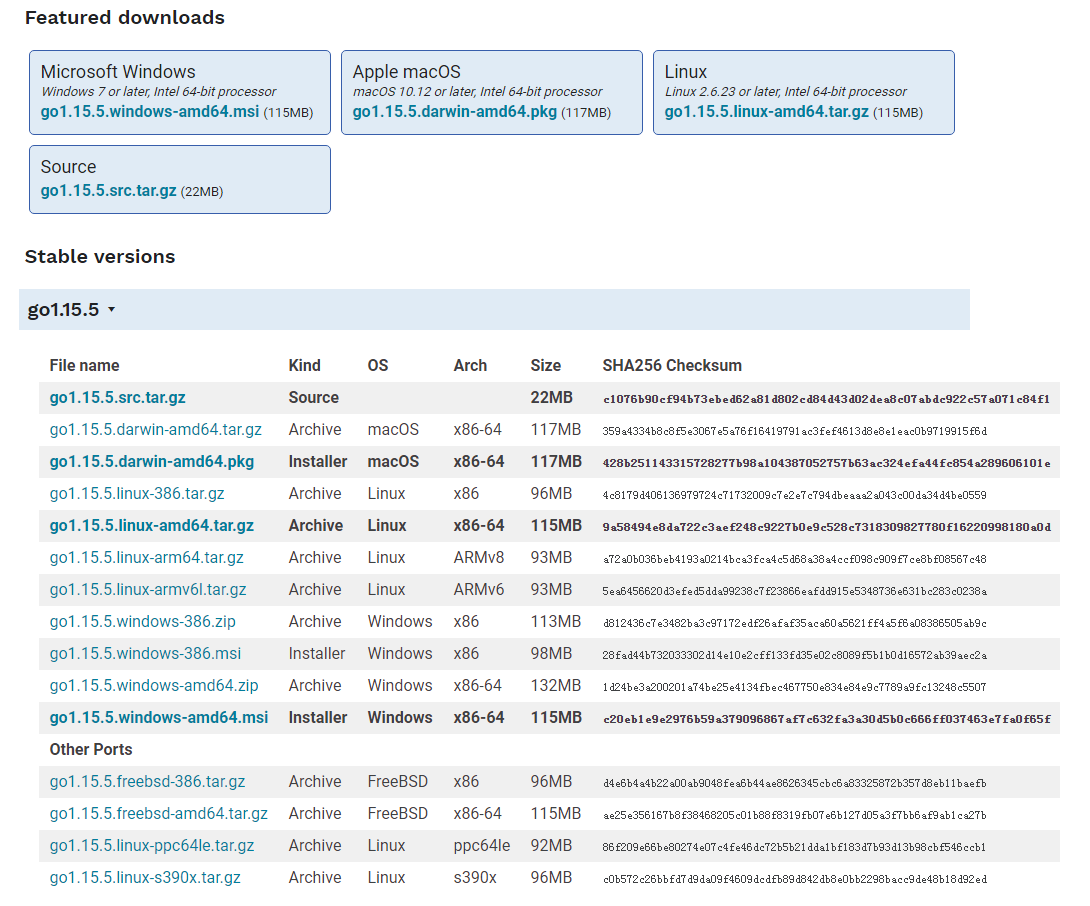Click the 'macOS 10.12 or later' requirement text
This screenshot has width=1090, height=906.
478,92
